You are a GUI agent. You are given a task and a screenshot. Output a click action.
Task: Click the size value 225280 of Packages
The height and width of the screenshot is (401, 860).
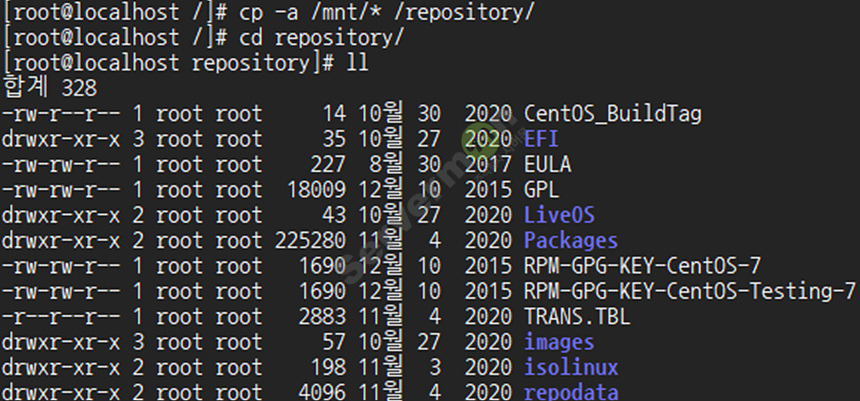pos(310,240)
